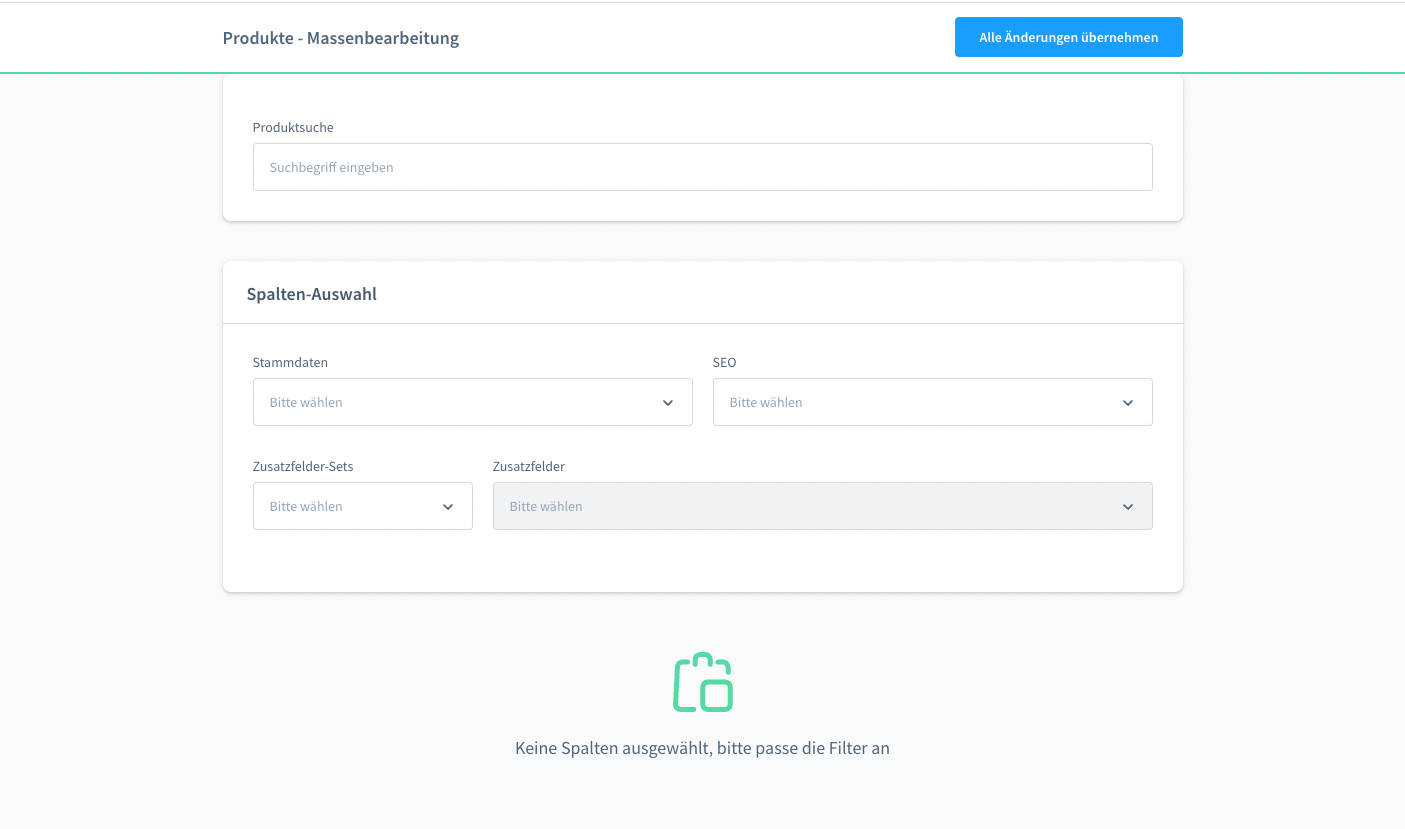
Task: Open the Stammdaten select field
Action: coord(460,402)
